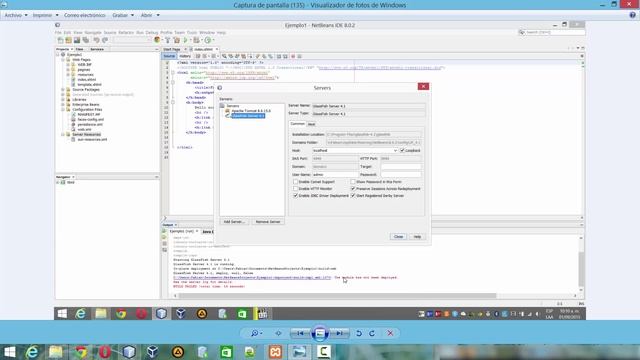Switch to Services tab in left panel

97,49
